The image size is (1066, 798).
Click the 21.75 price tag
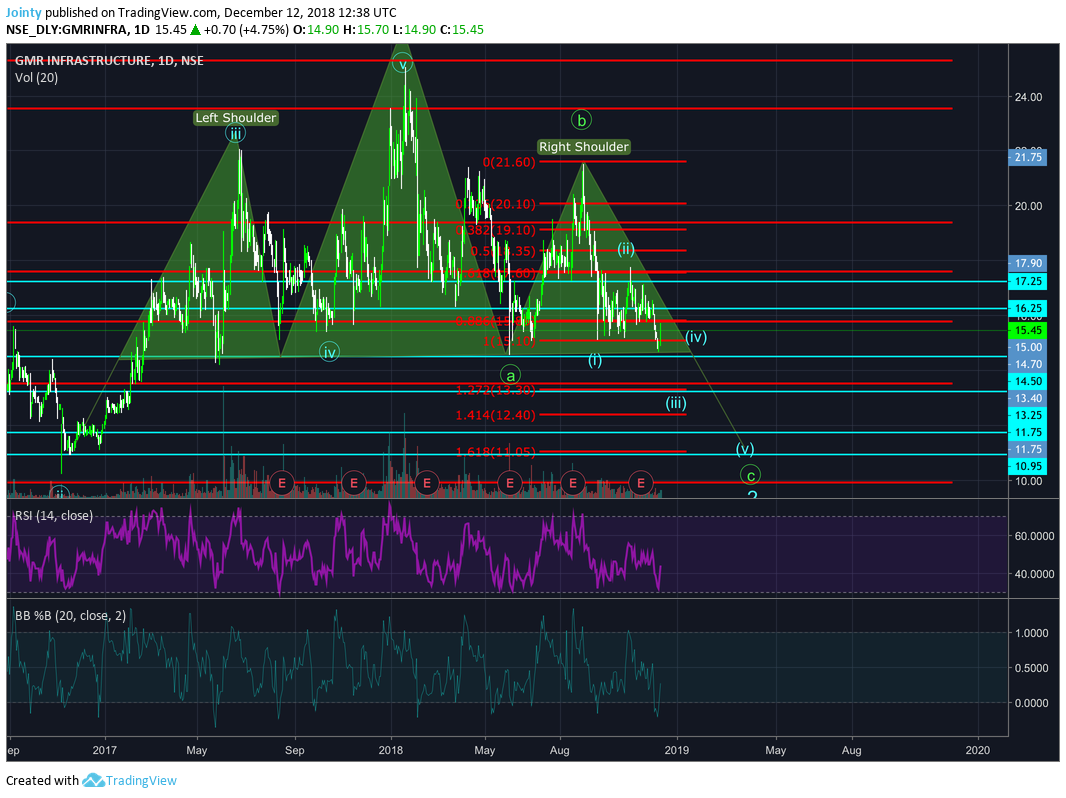click(1027, 157)
